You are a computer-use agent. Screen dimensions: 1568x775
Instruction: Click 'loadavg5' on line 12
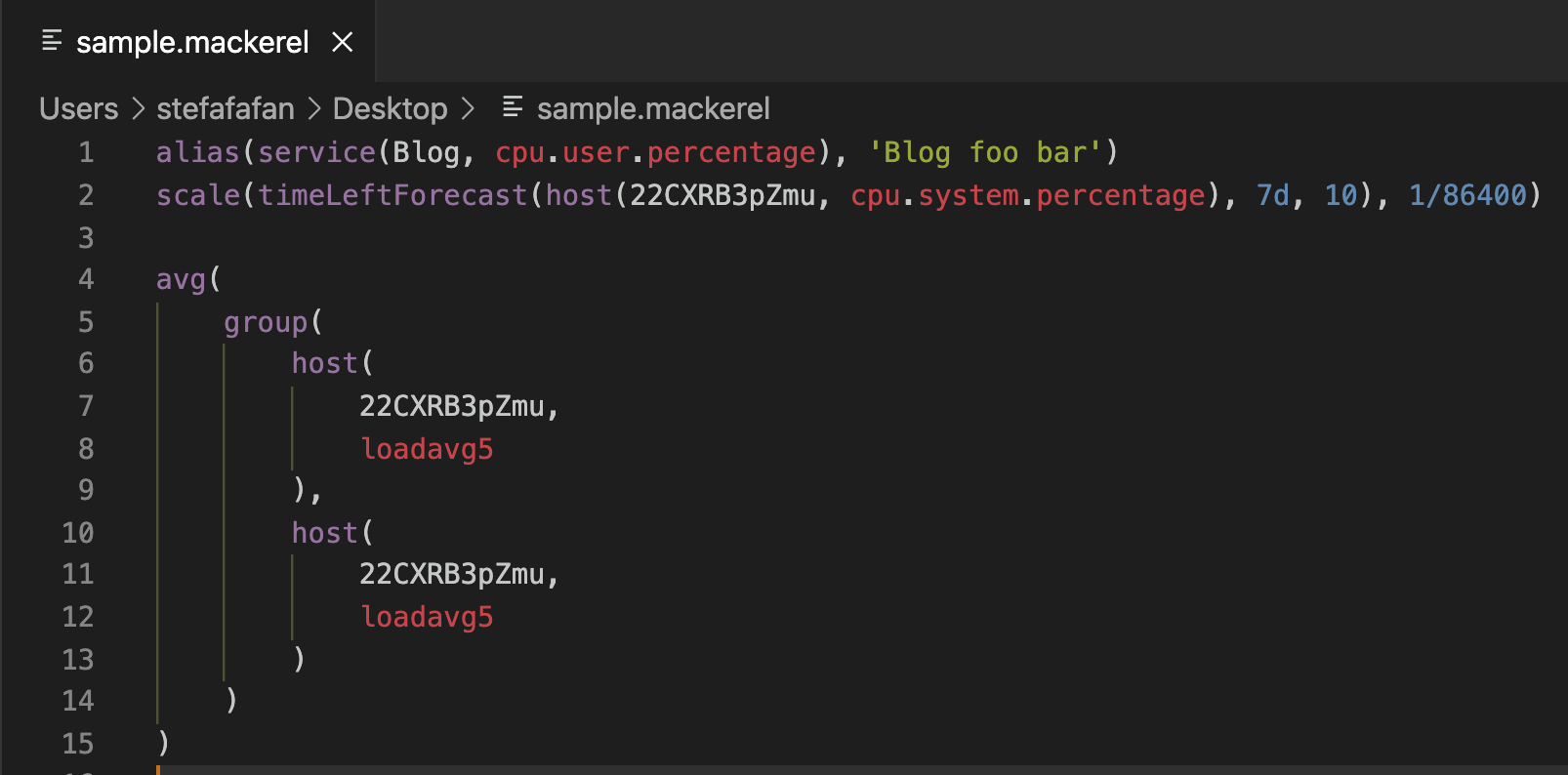click(x=427, y=617)
